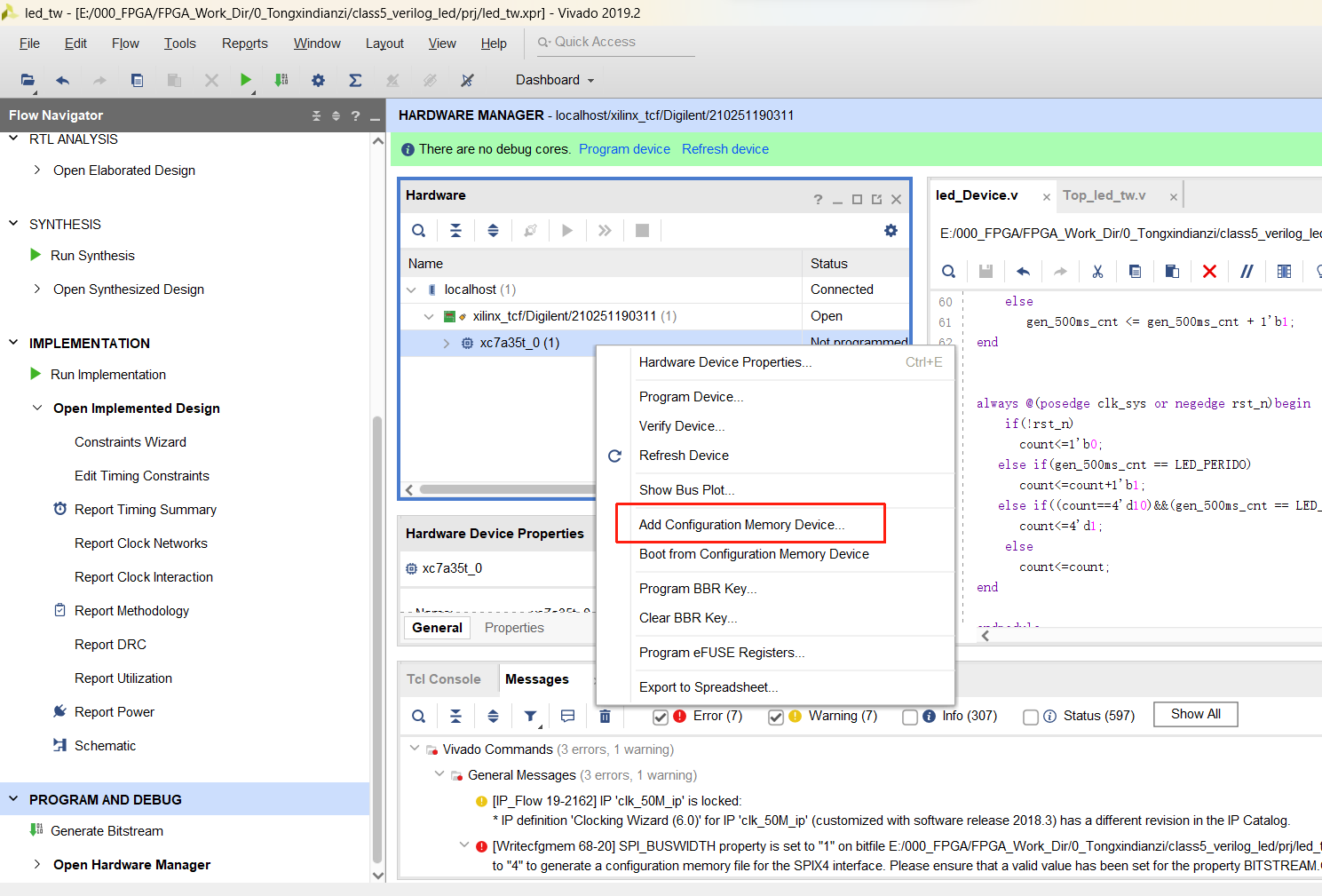Open the Dashboard dropdown
The image size is (1322, 896).
pyautogui.click(x=555, y=80)
